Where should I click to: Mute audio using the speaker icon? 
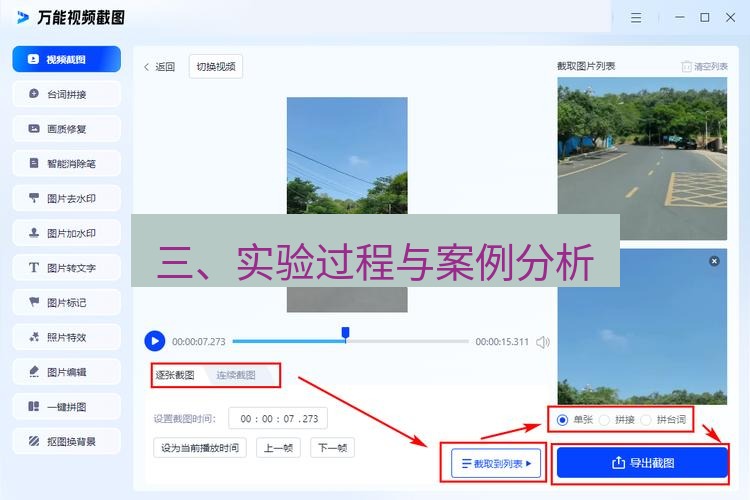point(543,342)
